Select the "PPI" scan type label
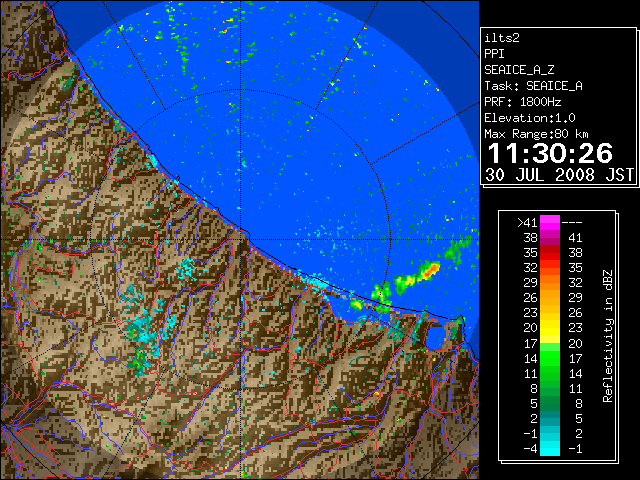640x480 pixels. tap(494, 54)
